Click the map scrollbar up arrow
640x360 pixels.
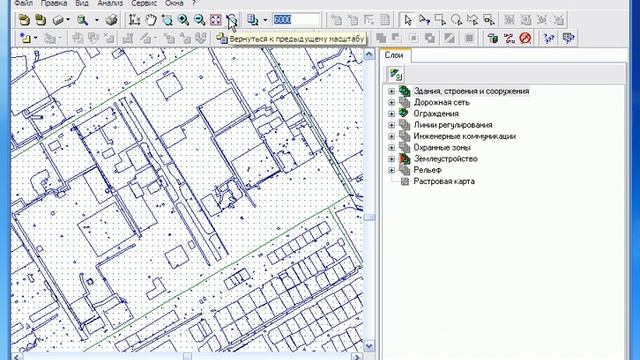[x=369, y=54]
